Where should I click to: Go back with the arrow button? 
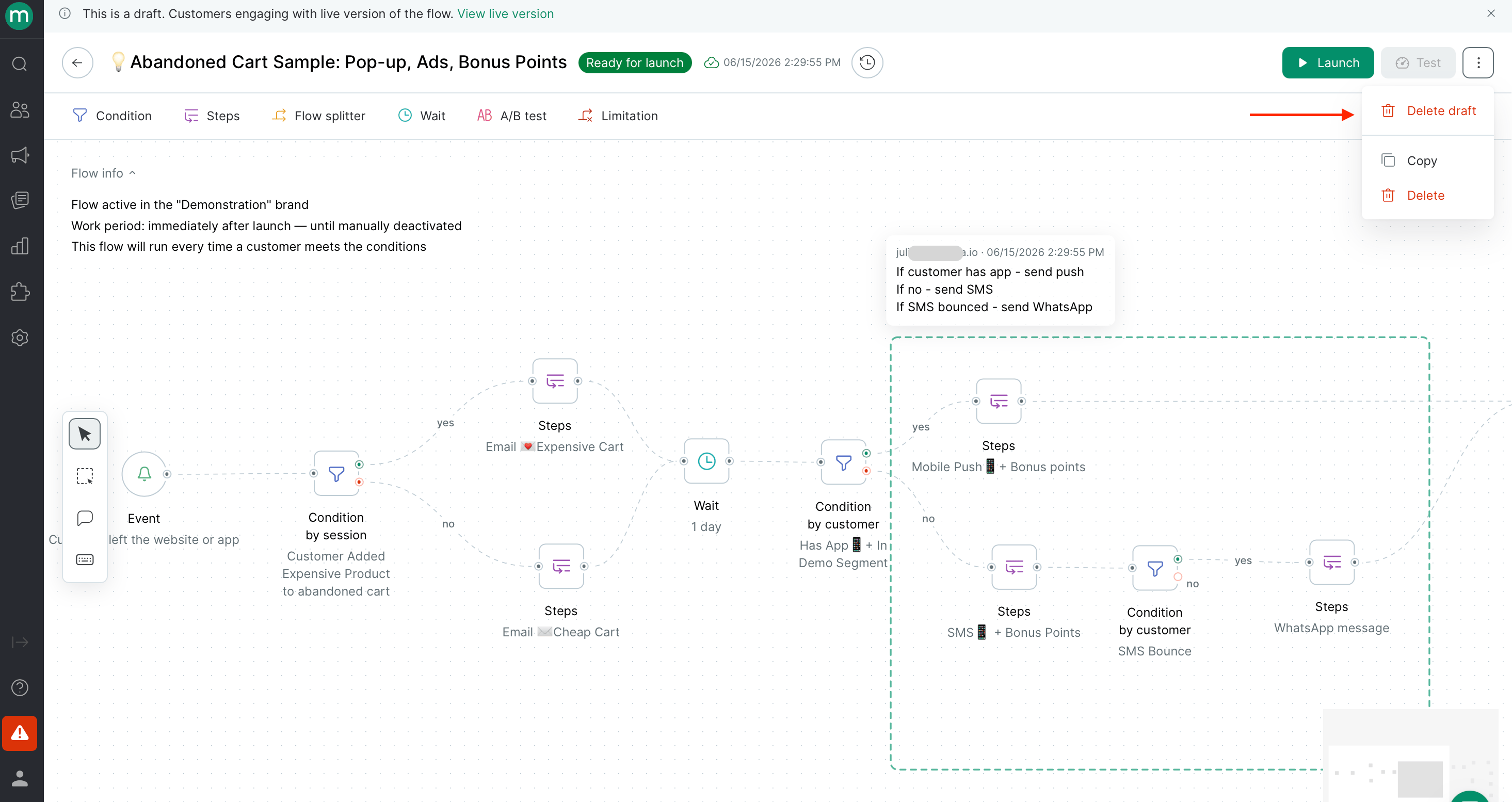[77, 62]
